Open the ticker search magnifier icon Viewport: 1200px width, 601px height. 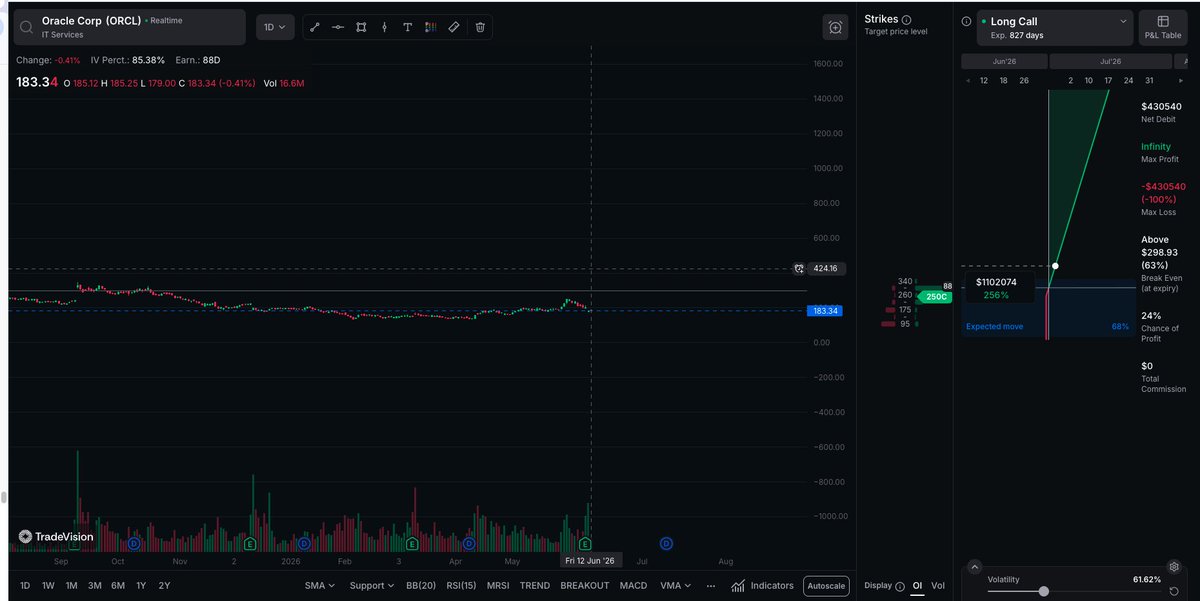pos(27,27)
